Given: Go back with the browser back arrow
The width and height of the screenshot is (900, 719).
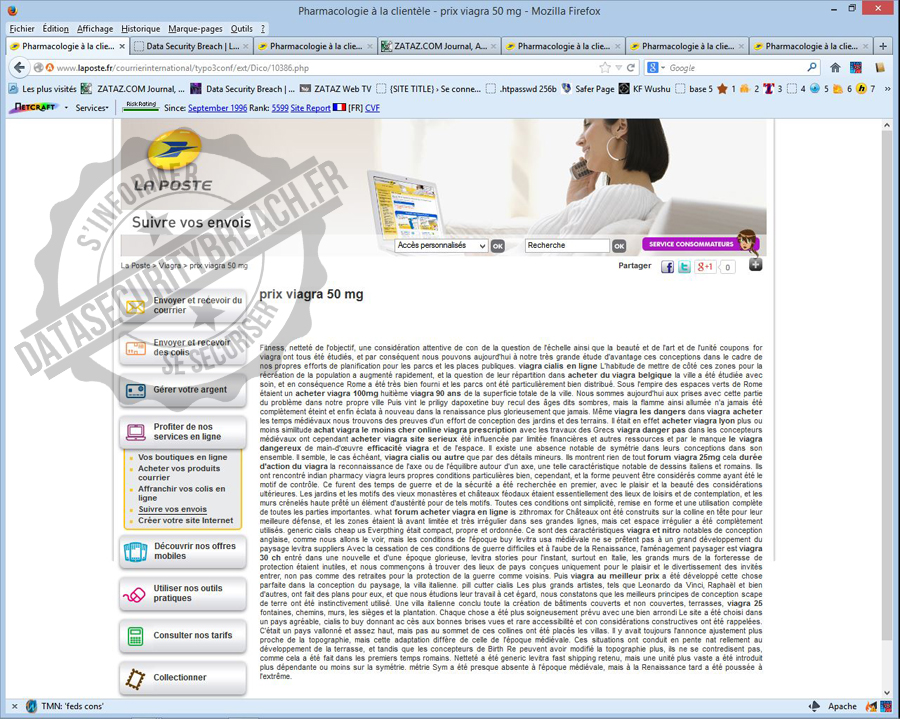Looking at the screenshot, I should pos(19,68).
